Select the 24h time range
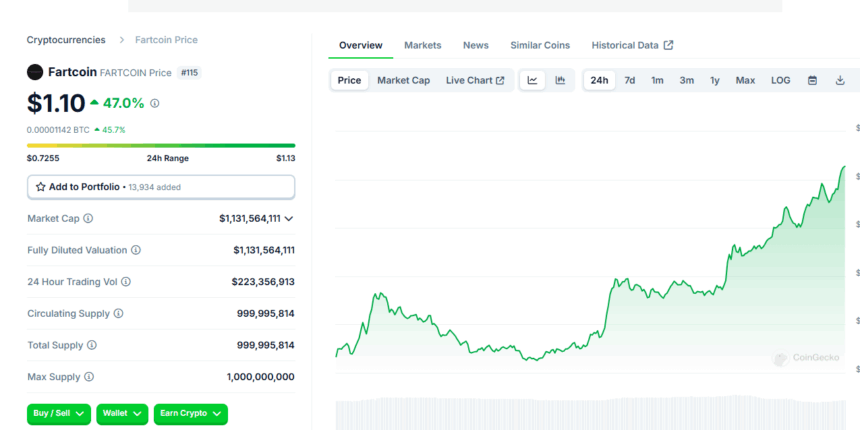Viewport: 860px width, 430px height. coord(599,80)
